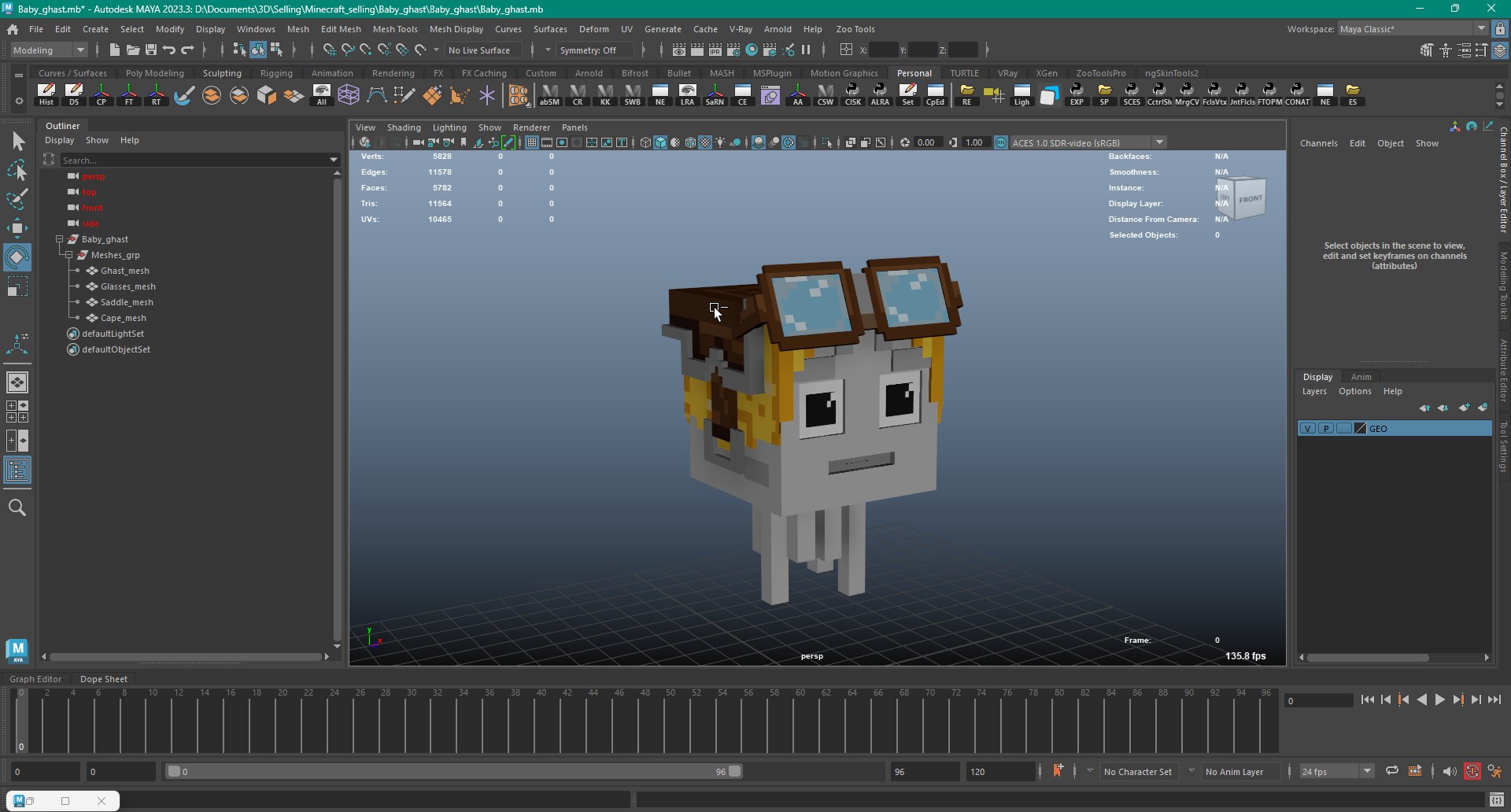This screenshot has width=1511, height=812.
Task: Click the CP center pivot shelf icon
Action: [x=102, y=94]
